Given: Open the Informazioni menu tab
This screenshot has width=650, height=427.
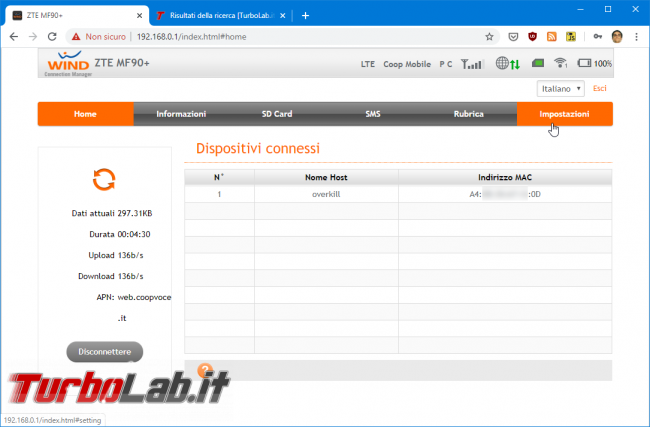Looking at the screenshot, I should (x=181, y=114).
